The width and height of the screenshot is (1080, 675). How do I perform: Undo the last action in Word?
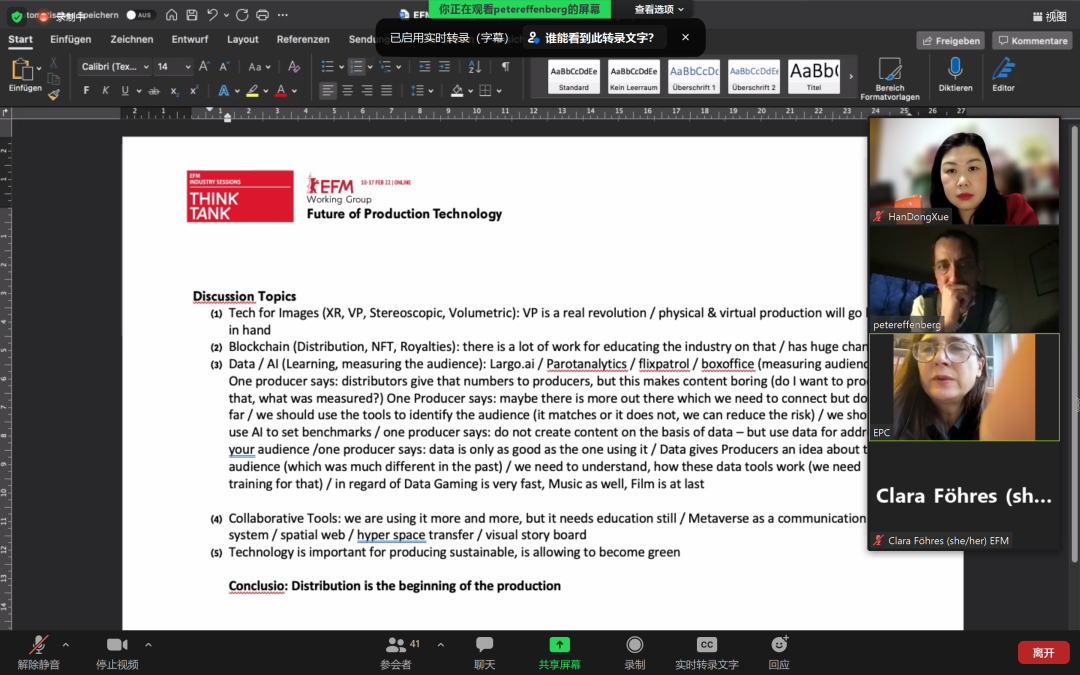click(x=213, y=14)
